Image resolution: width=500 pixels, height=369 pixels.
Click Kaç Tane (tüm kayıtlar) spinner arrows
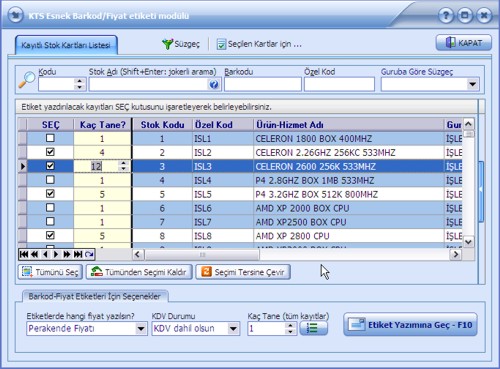coord(290,329)
